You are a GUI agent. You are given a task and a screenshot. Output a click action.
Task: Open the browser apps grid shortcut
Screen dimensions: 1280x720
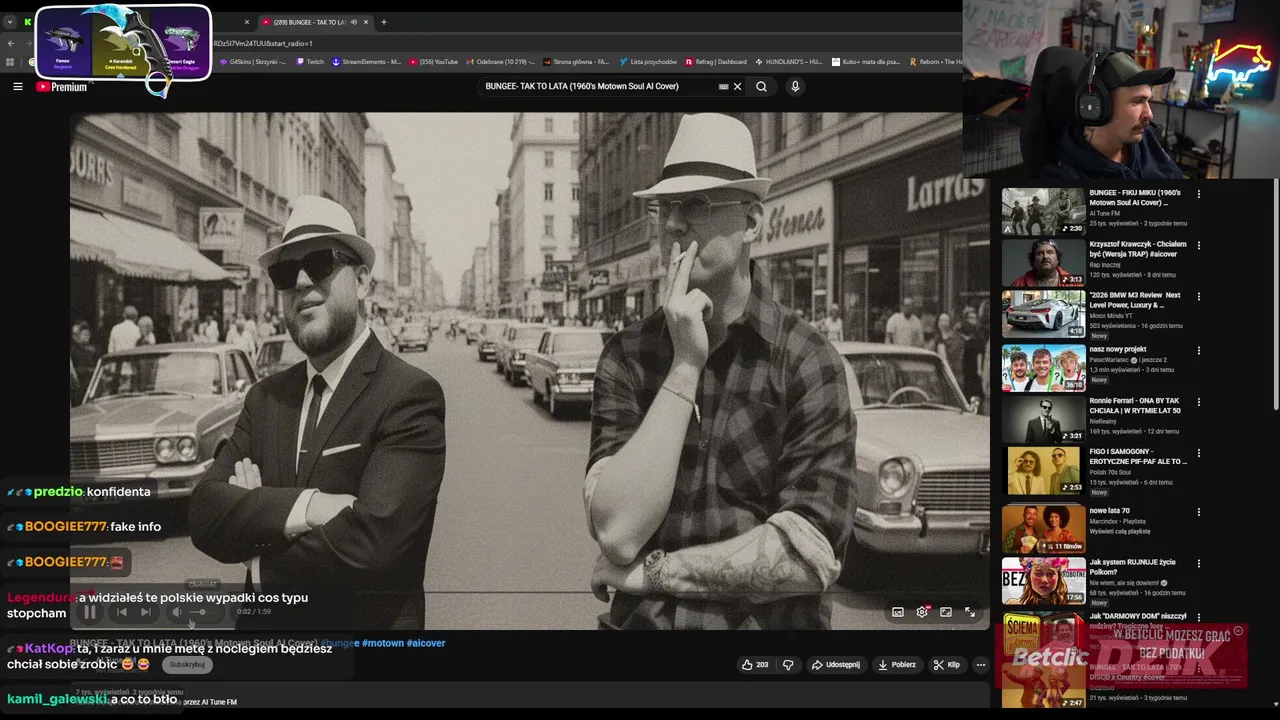tap(11, 62)
